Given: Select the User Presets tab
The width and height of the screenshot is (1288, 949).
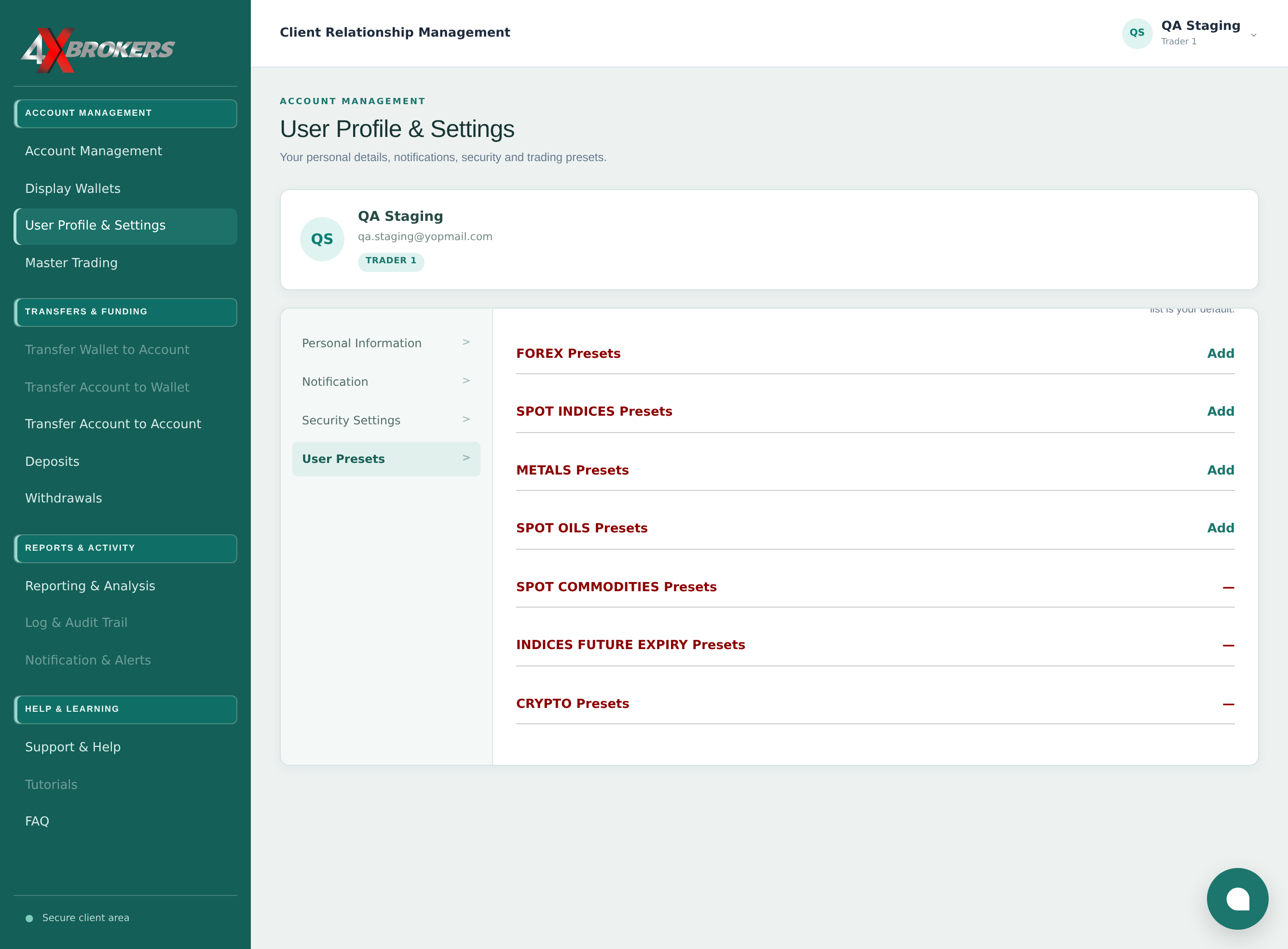Looking at the screenshot, I should 385,459.
